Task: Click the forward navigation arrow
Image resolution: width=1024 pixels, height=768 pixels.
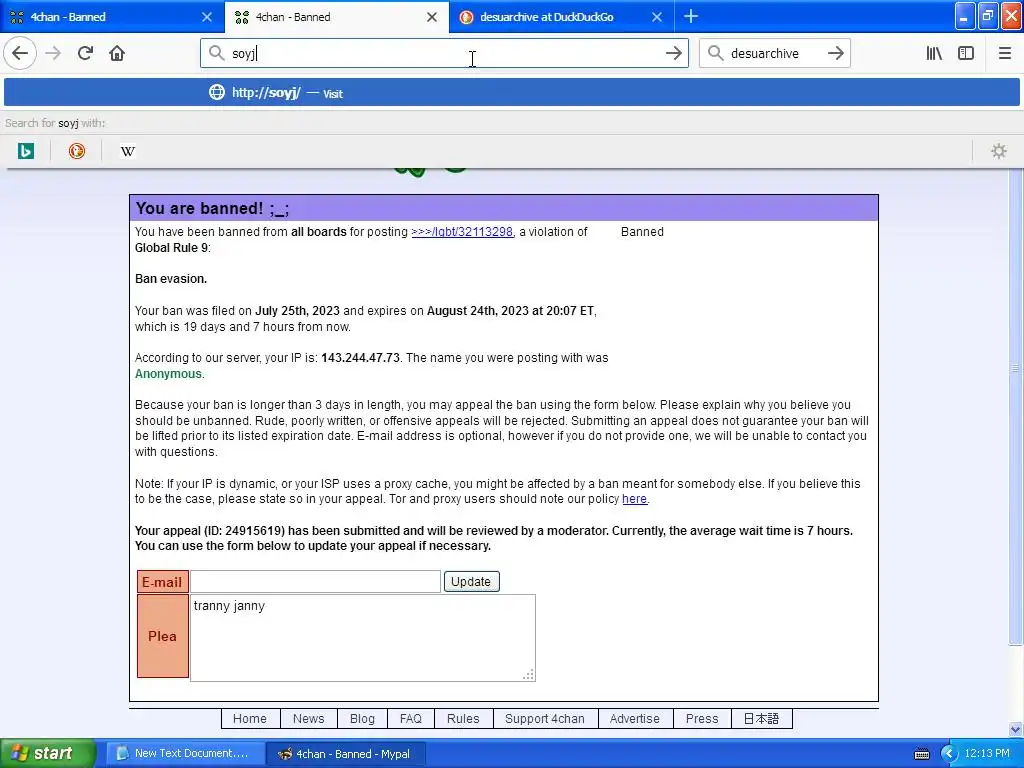Action: point(54,53)
